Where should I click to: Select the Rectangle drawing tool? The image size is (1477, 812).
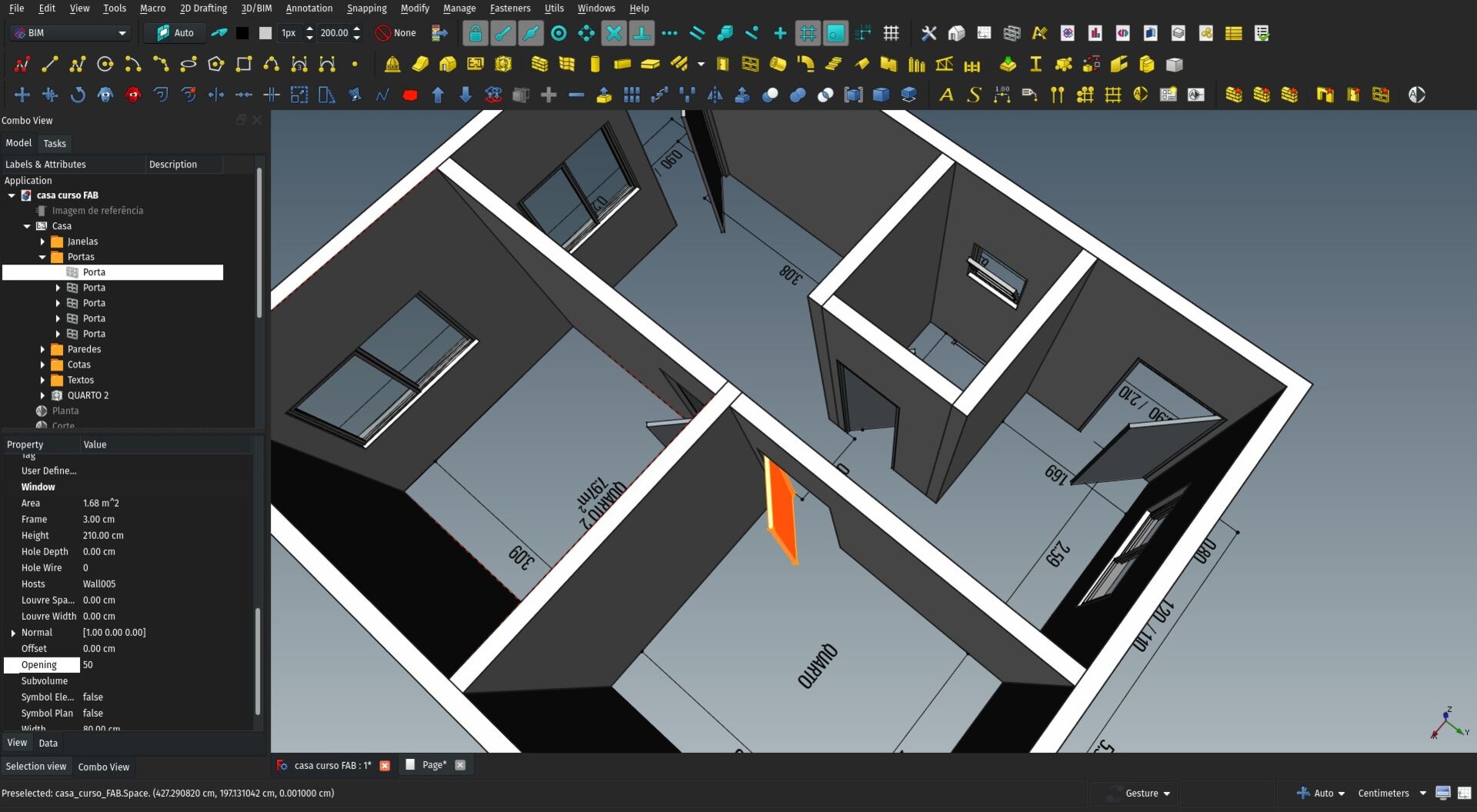click(244, 65)
